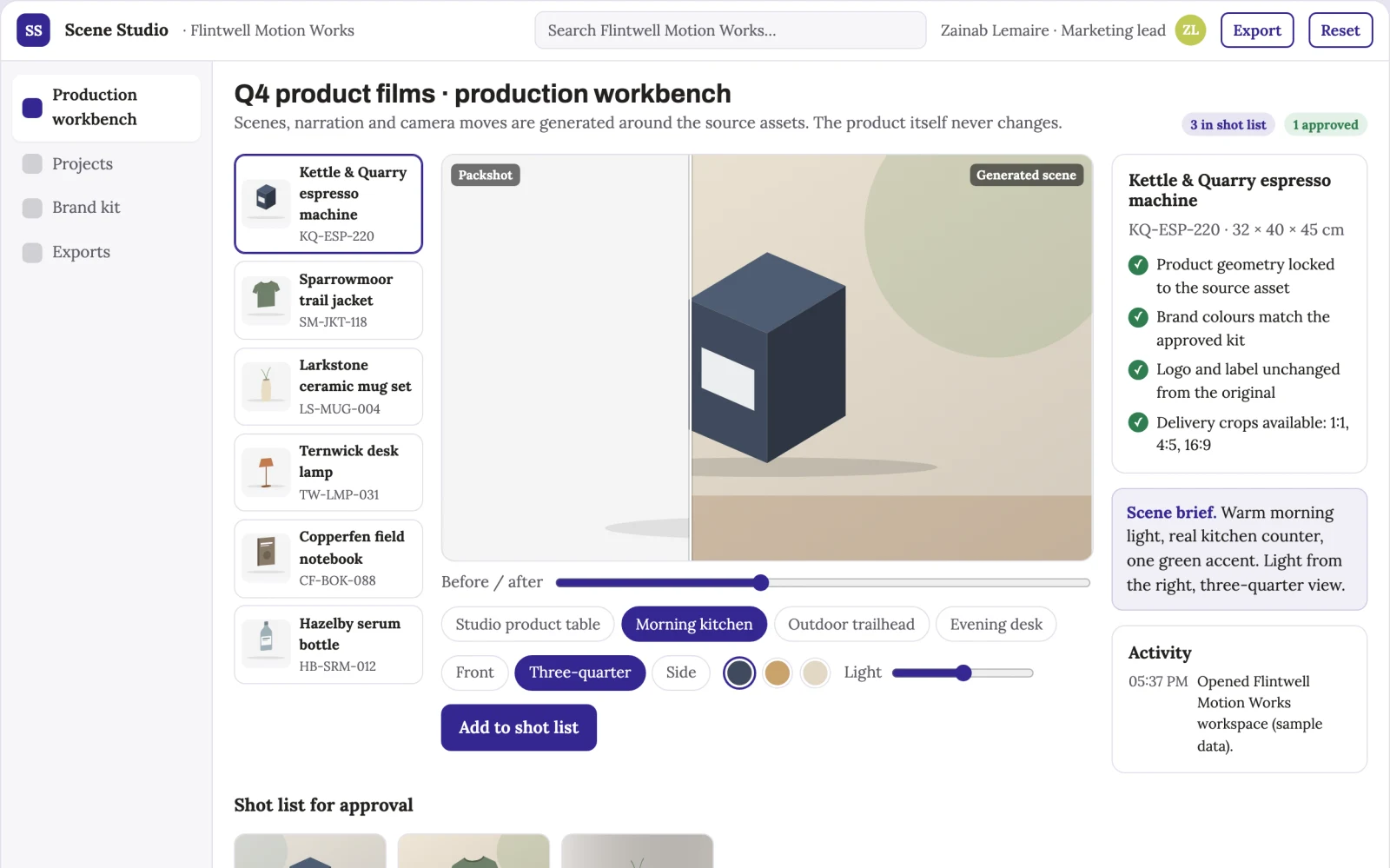Click the Sparrowmoor trail jacket thumbnail icon
The height and width of the screenshot is (868, 1390).
[266, 300]
